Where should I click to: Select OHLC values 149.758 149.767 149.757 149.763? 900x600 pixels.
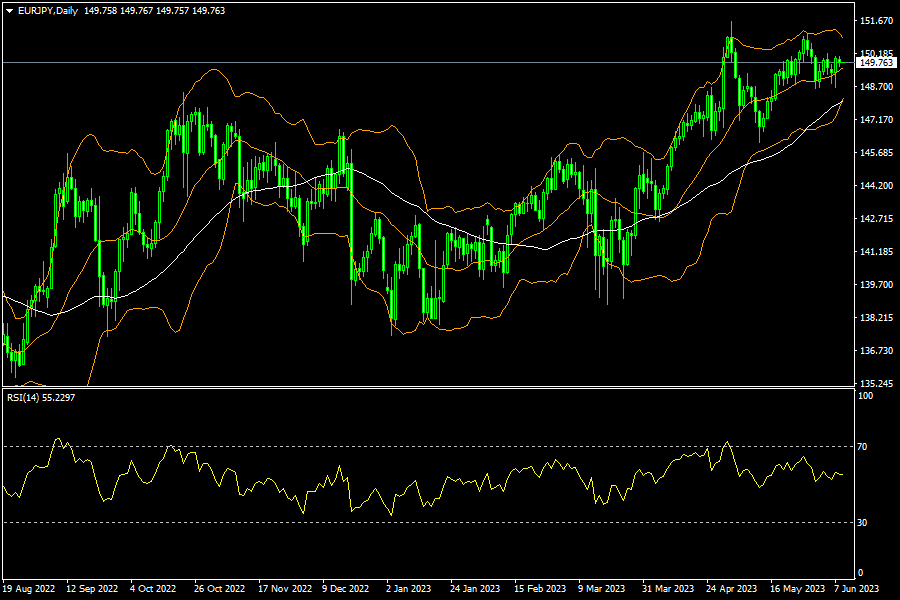coord(154,11)
